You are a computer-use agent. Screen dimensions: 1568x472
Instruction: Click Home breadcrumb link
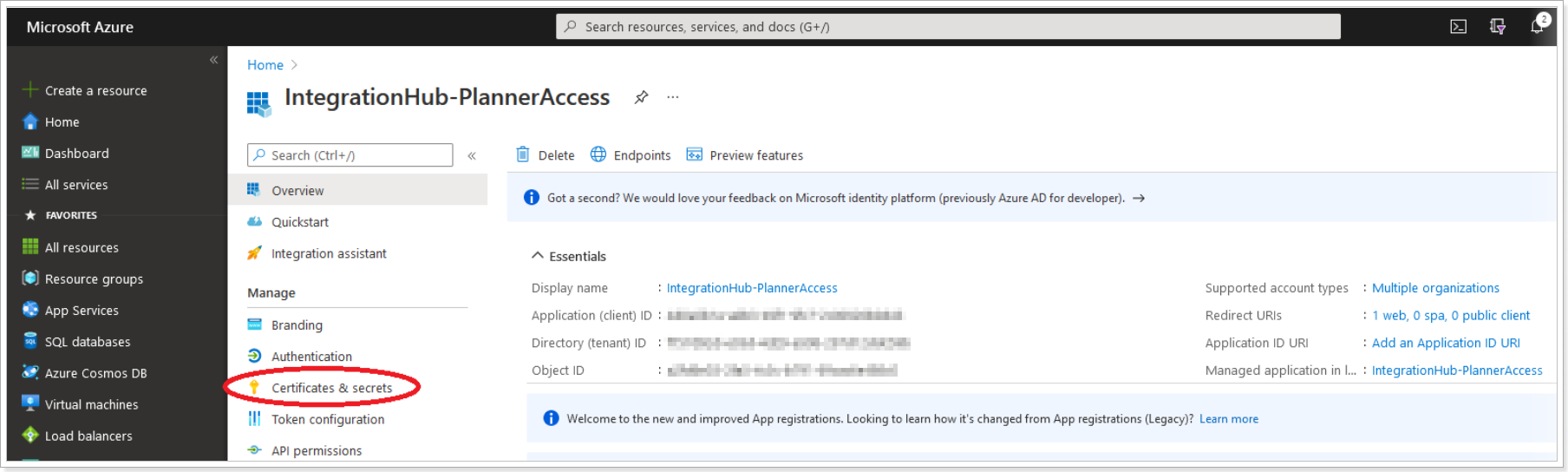265,65
